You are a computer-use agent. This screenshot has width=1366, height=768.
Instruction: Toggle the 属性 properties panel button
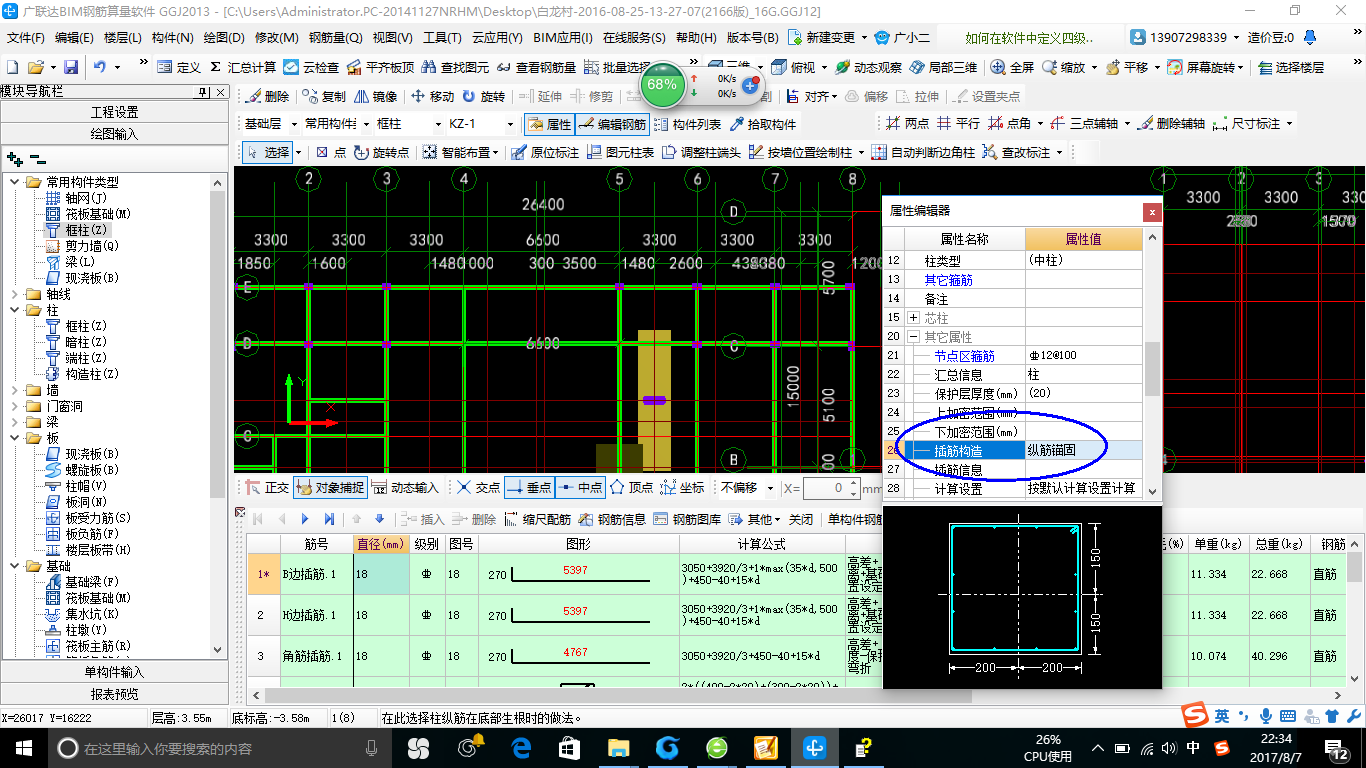(548, 124)
